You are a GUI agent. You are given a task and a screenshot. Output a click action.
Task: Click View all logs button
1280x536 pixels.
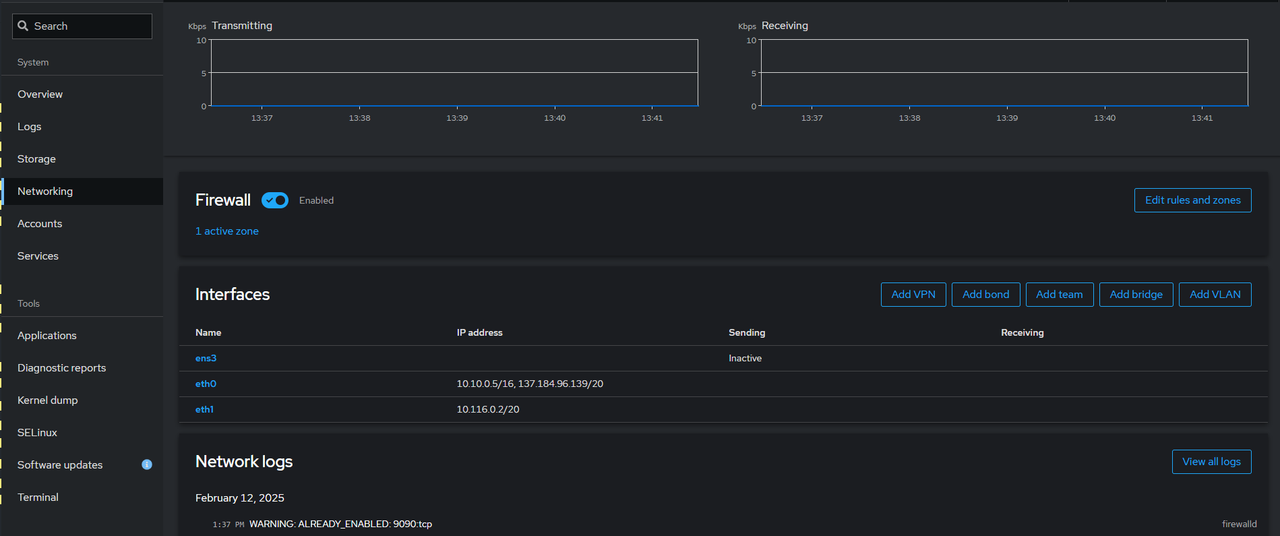pyautogui.click(x=1211, y=462)
